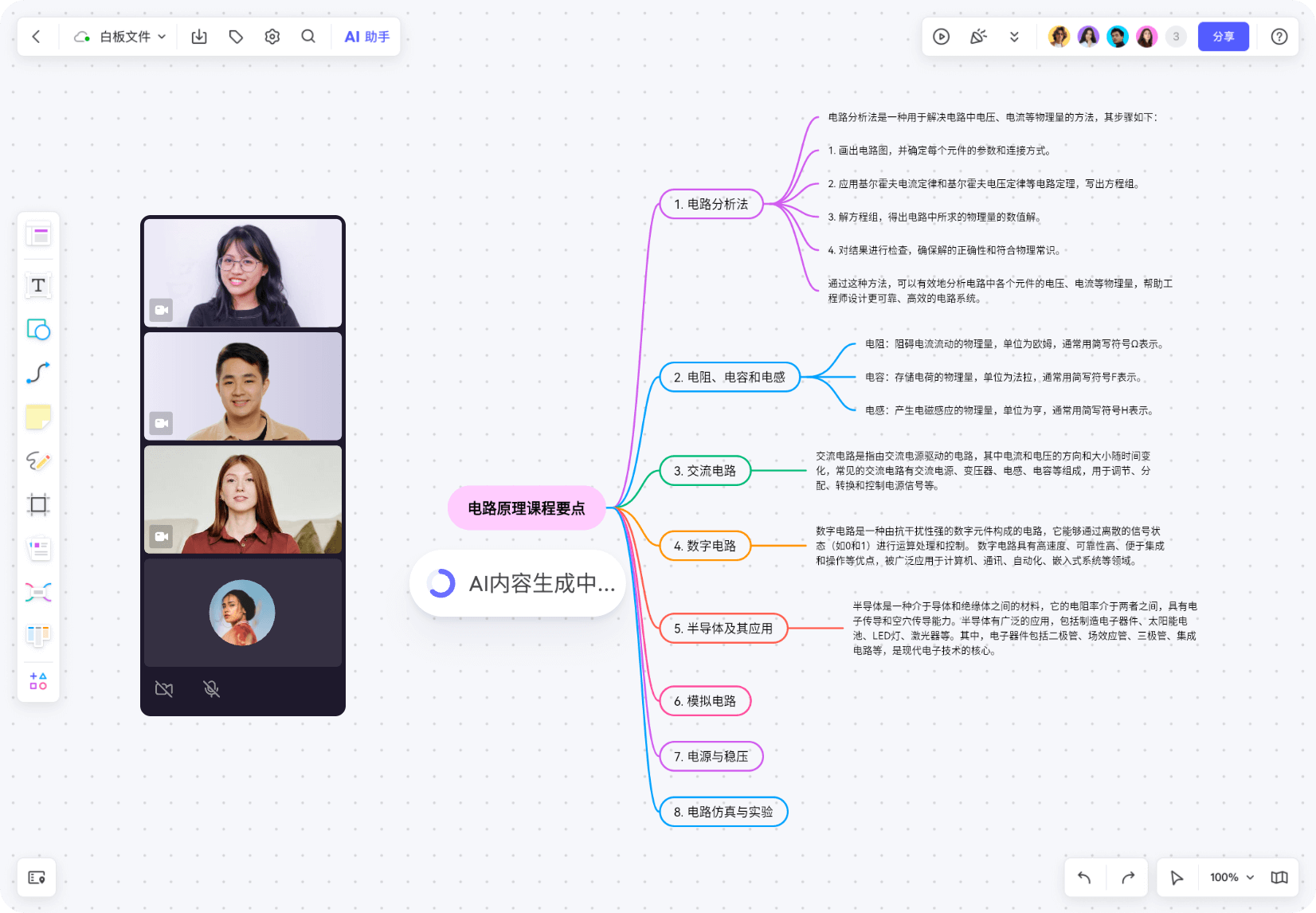Viewport: 1316px width, 913px height.
Task: Add a Sticky Note
Action: [37, 417]
